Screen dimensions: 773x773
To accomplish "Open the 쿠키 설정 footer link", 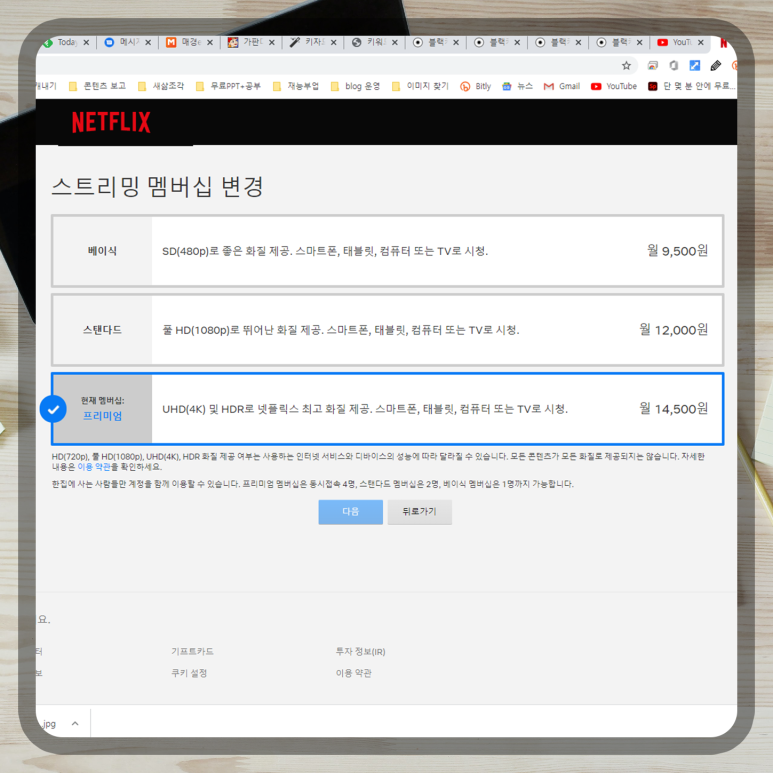I will pyautogui.click(x=189, y=673).
